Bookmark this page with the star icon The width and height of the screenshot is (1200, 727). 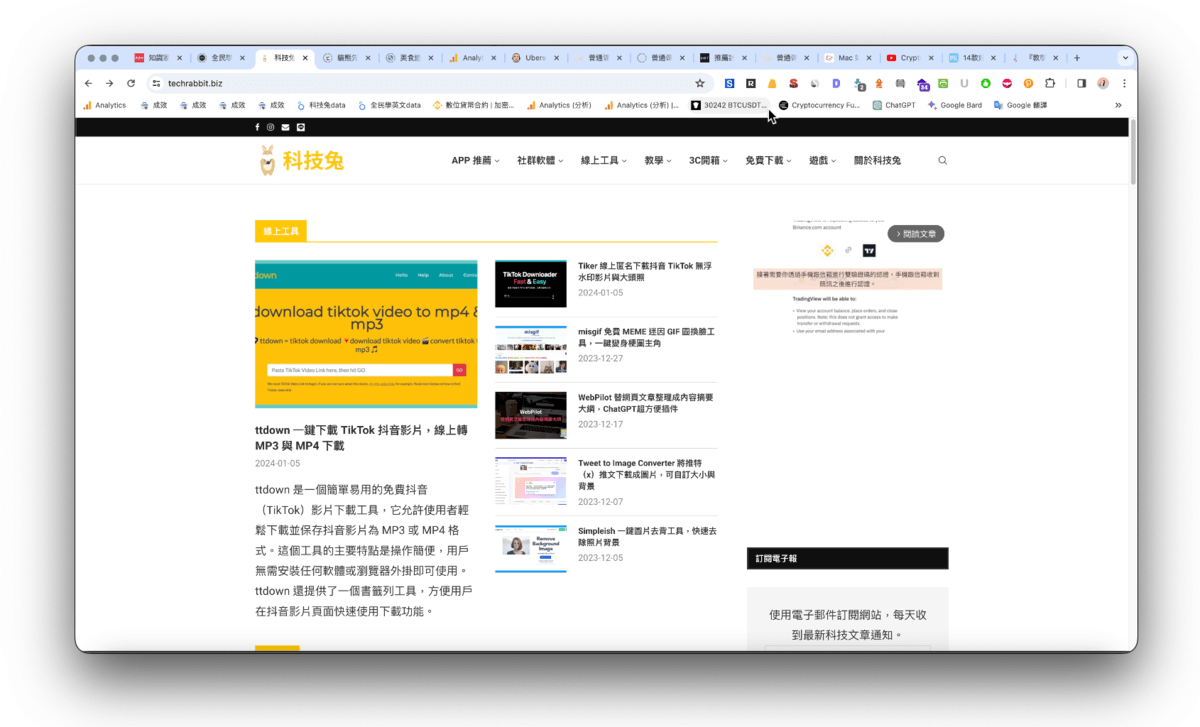click(x=700, y=83)
